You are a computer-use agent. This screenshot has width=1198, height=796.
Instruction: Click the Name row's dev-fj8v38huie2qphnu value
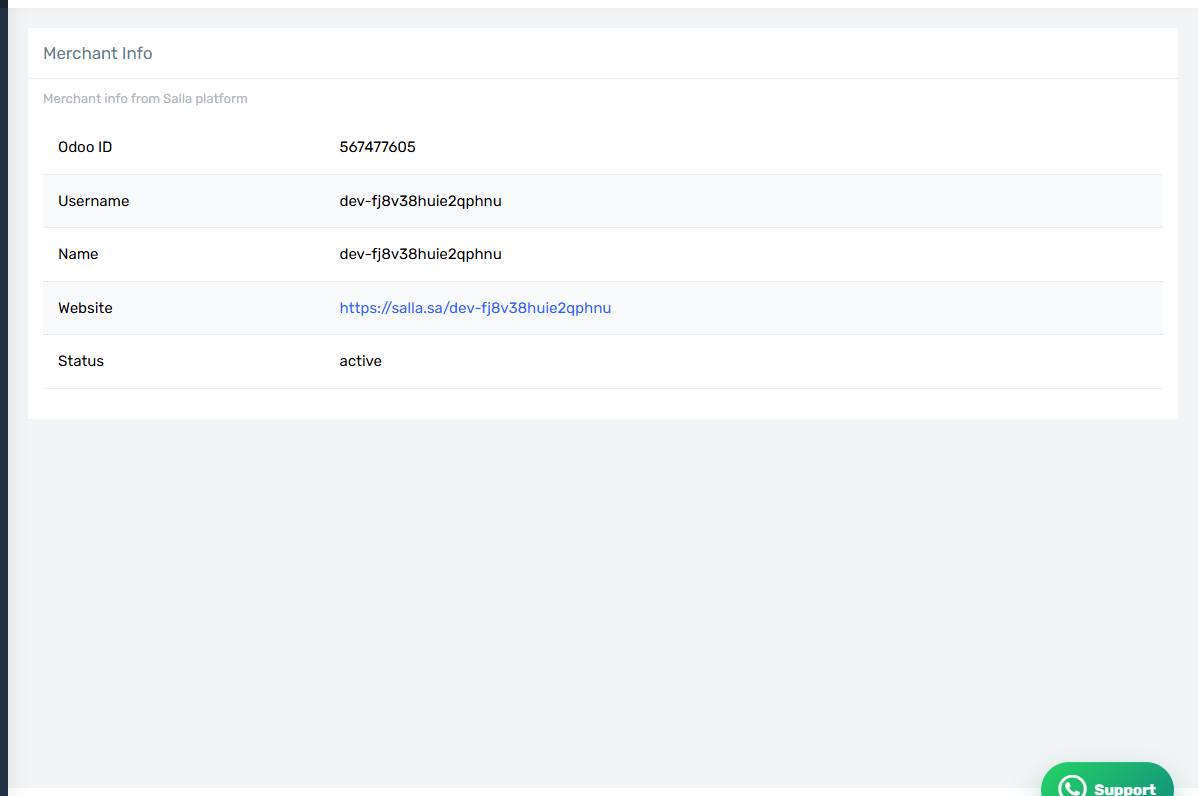coord(420,254)
